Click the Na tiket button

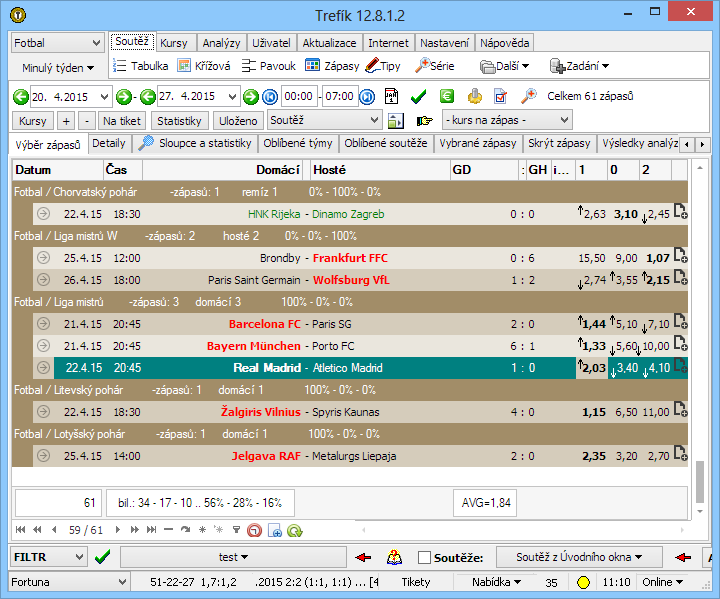(122, 121)
